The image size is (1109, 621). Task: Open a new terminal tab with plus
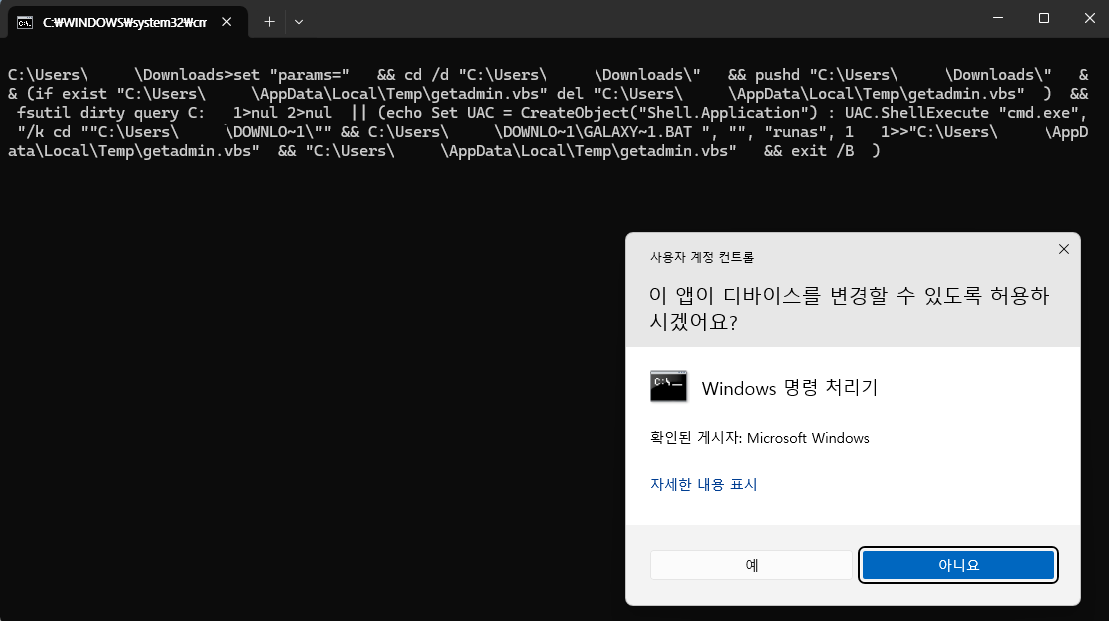point(269,22)
